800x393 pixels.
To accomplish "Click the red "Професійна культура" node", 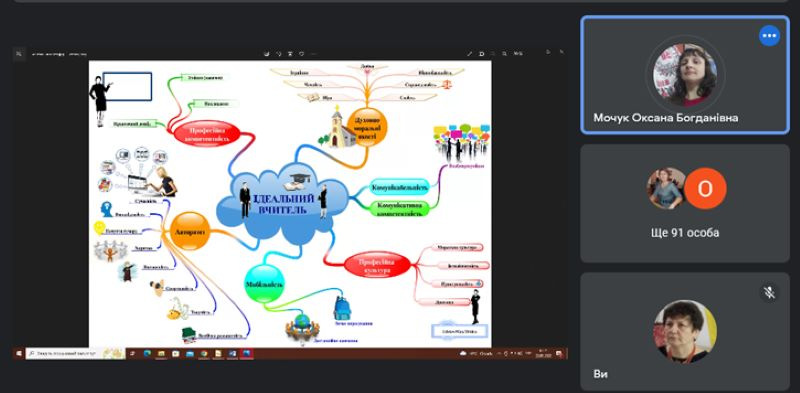I will pos(377,264).
